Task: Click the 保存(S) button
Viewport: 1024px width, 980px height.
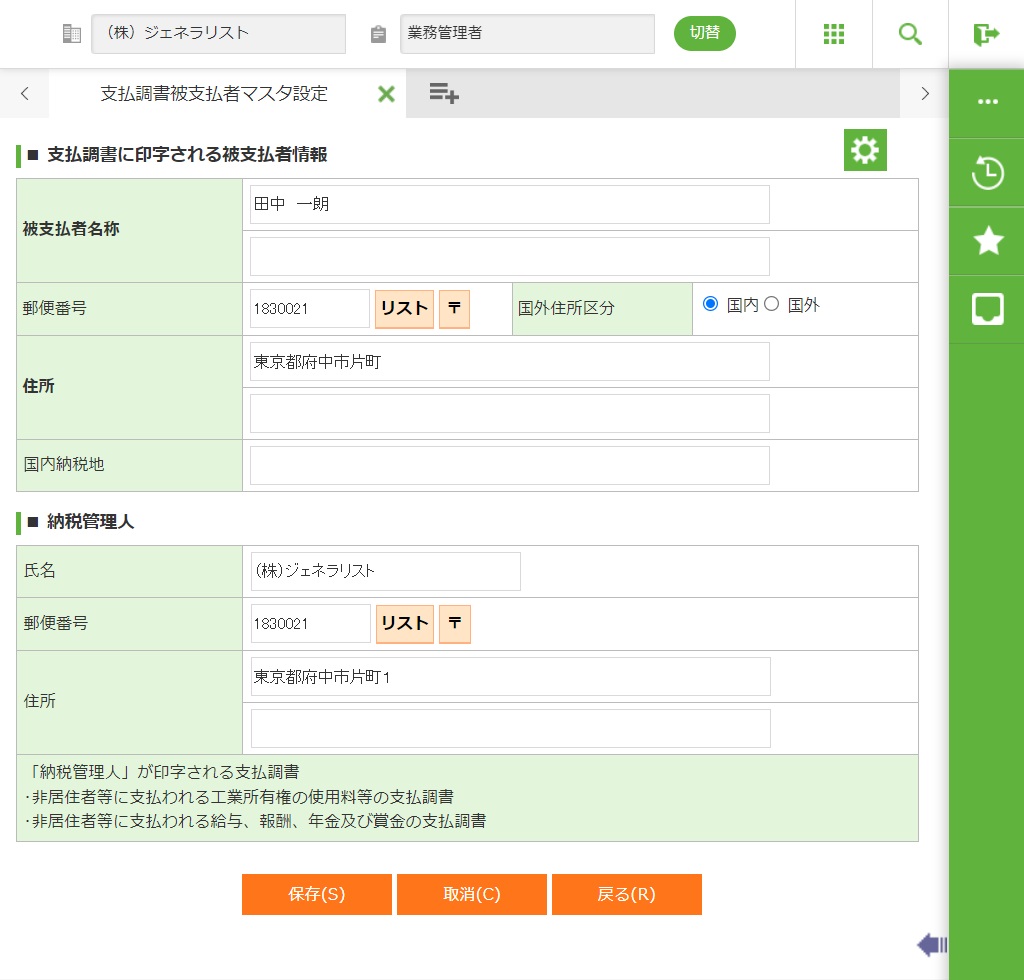Action: [x=316, y=894]
